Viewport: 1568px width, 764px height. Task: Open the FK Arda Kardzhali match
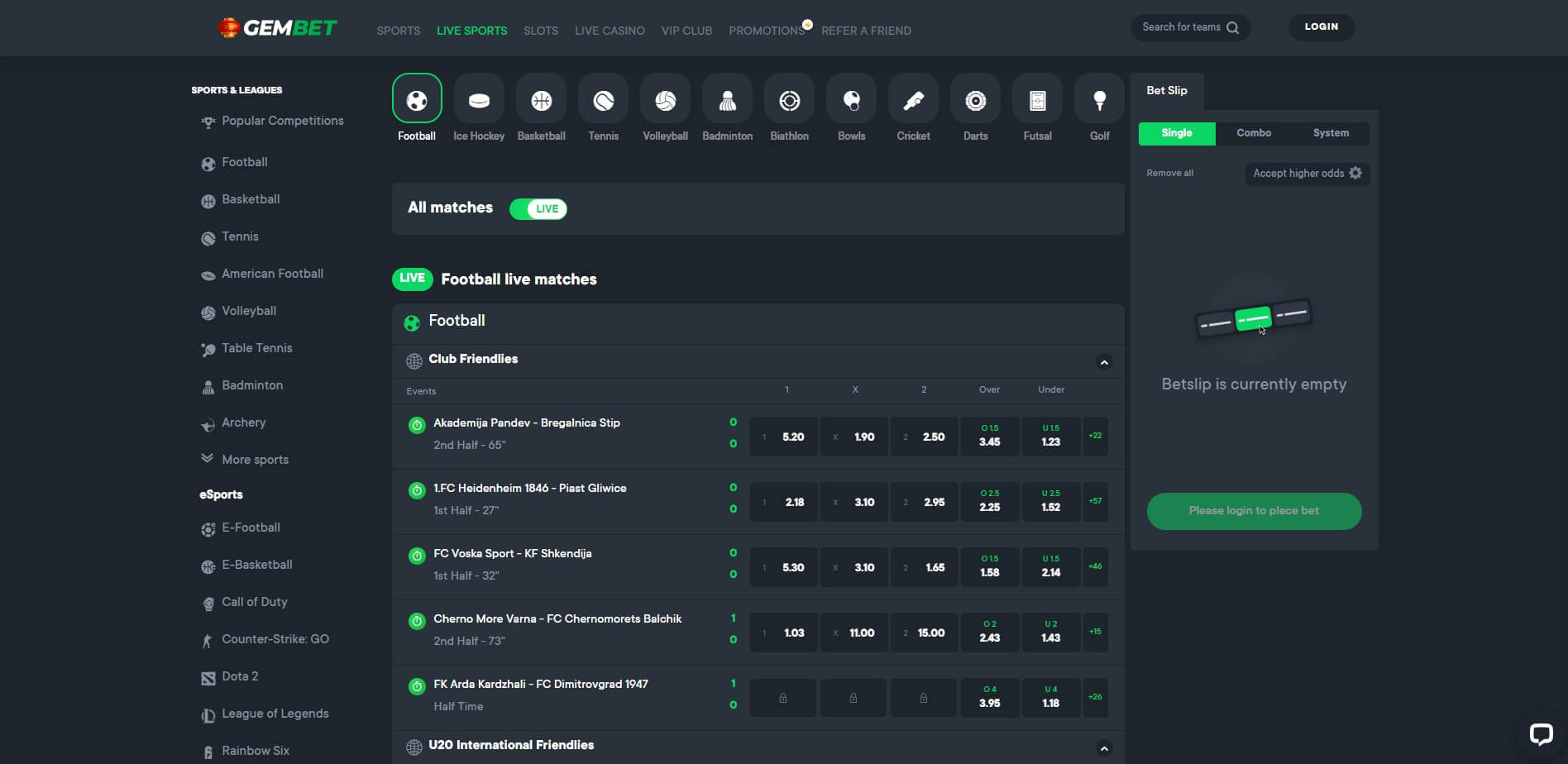[541, 684]
